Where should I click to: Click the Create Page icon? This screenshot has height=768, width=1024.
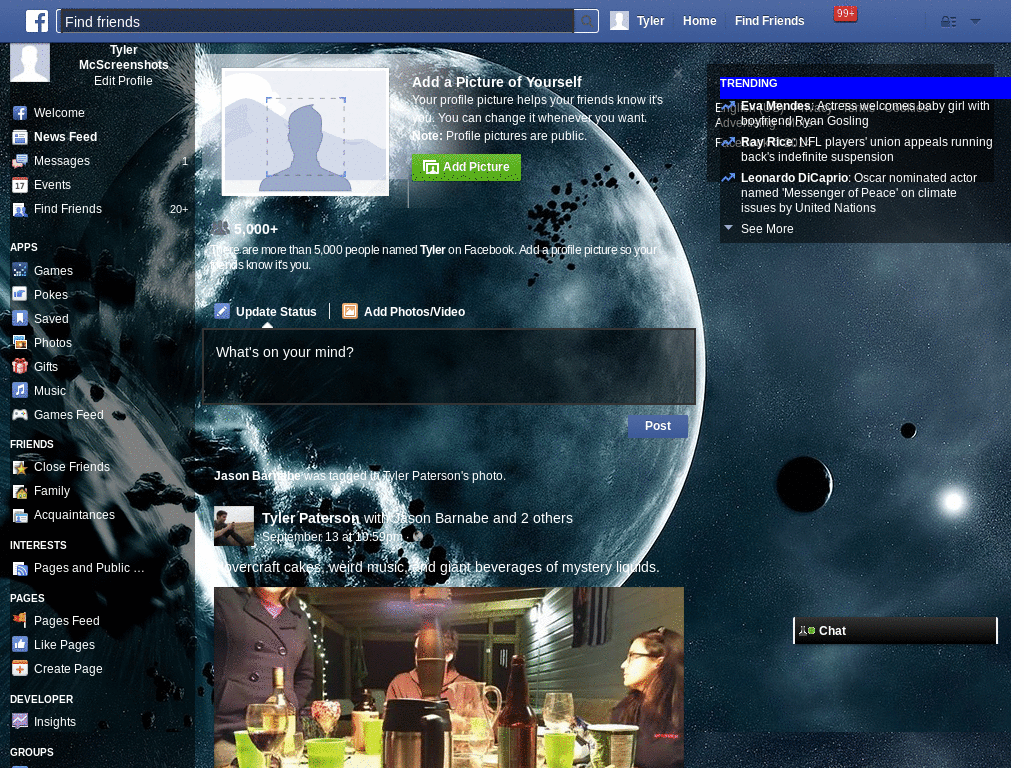coord(20,669)
